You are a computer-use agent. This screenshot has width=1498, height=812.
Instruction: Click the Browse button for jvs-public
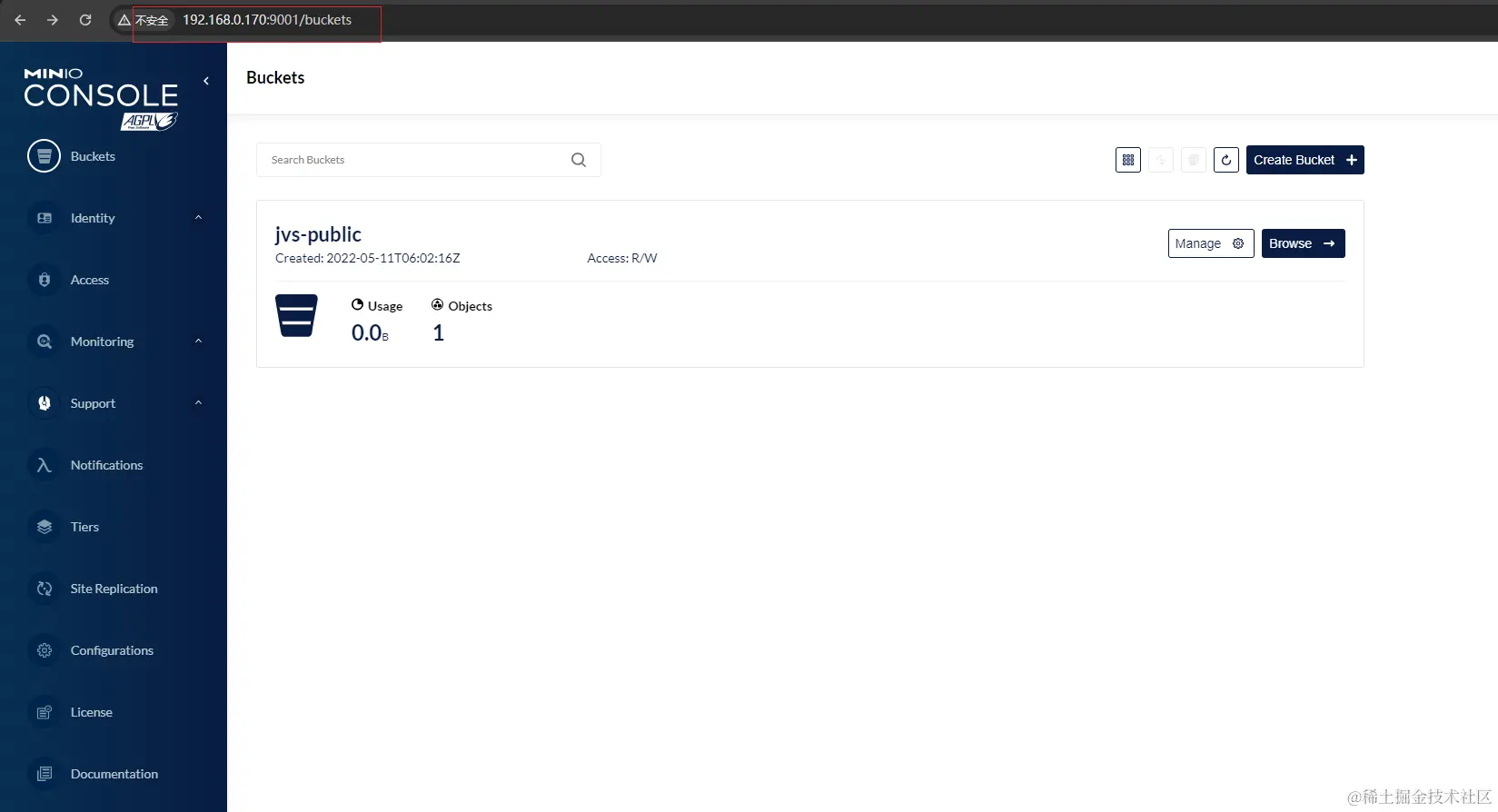[x=1304, y=243]
